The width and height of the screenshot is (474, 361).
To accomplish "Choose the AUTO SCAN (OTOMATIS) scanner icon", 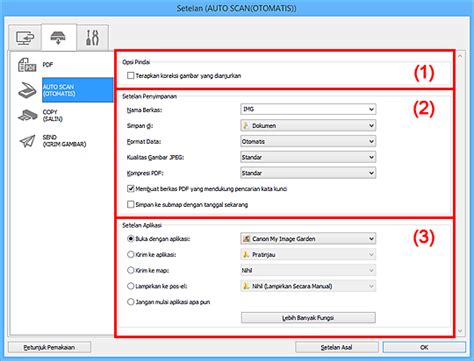I will (x=27, y=90).
